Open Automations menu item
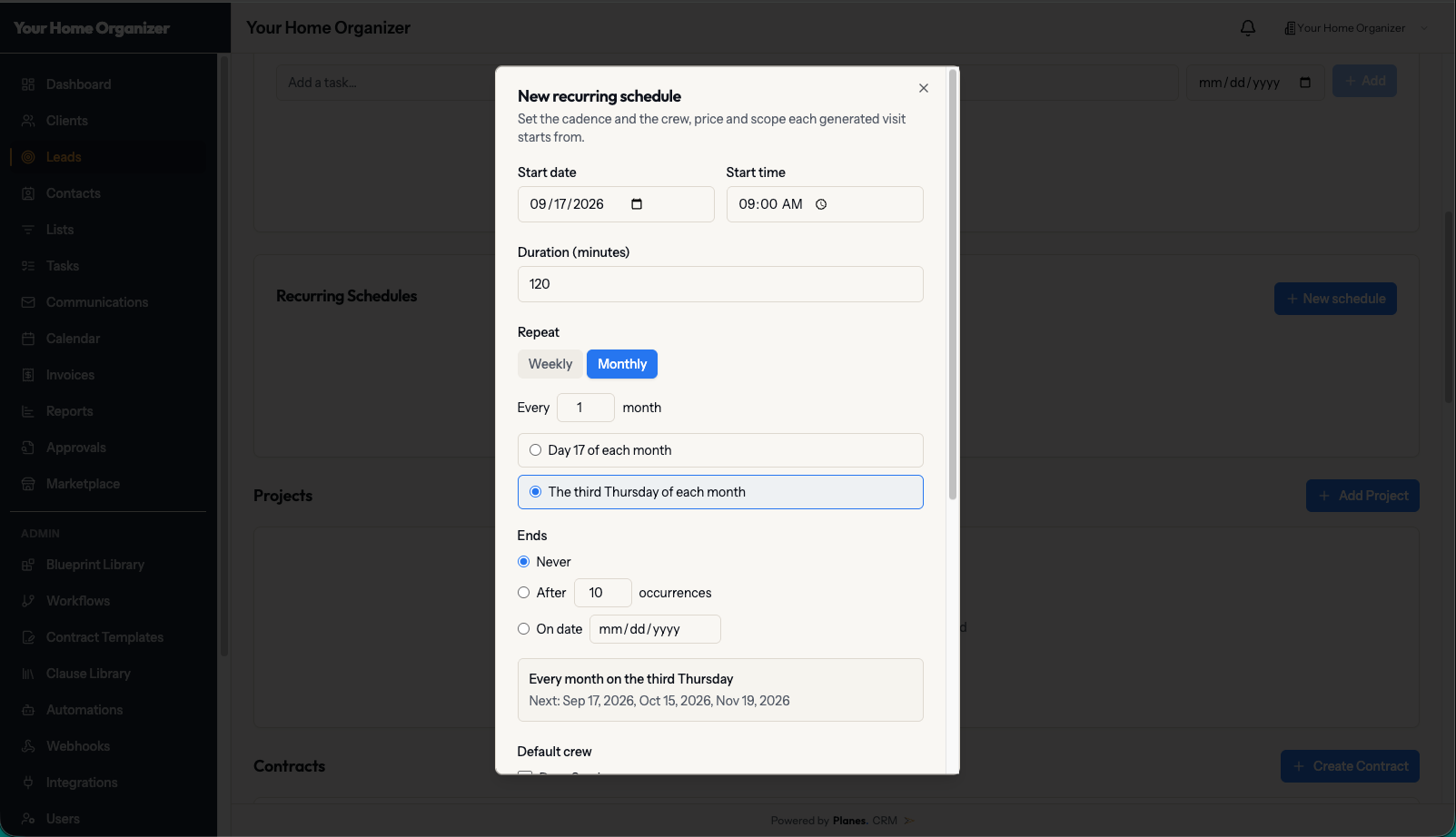Viewport: 1456px width, 837px height. pyautogui.click(x=84, y=710)
